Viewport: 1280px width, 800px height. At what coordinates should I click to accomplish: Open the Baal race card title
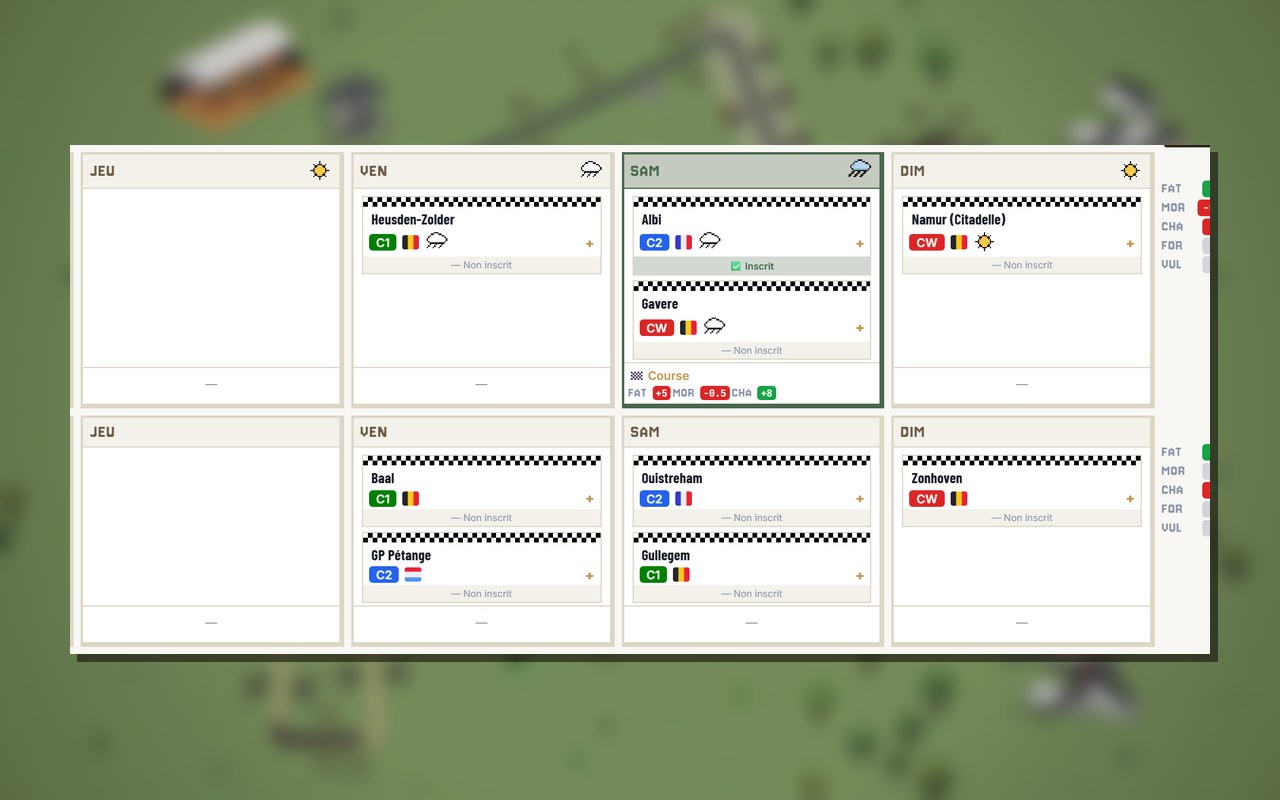[x=383, y=479]
